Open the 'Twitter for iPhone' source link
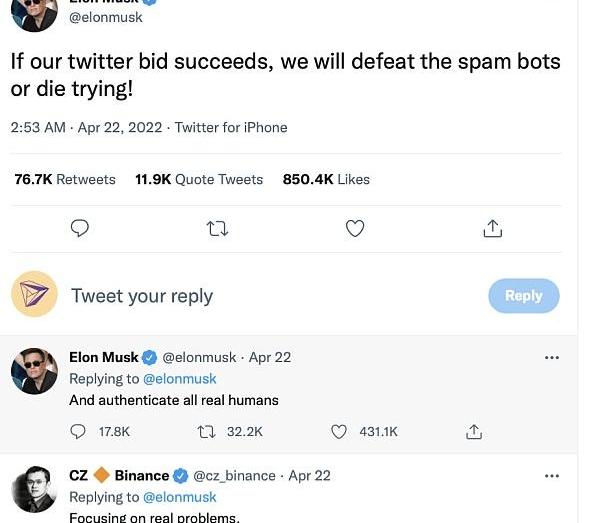This screenshot has height=523, width=600. tap(231, 128)
